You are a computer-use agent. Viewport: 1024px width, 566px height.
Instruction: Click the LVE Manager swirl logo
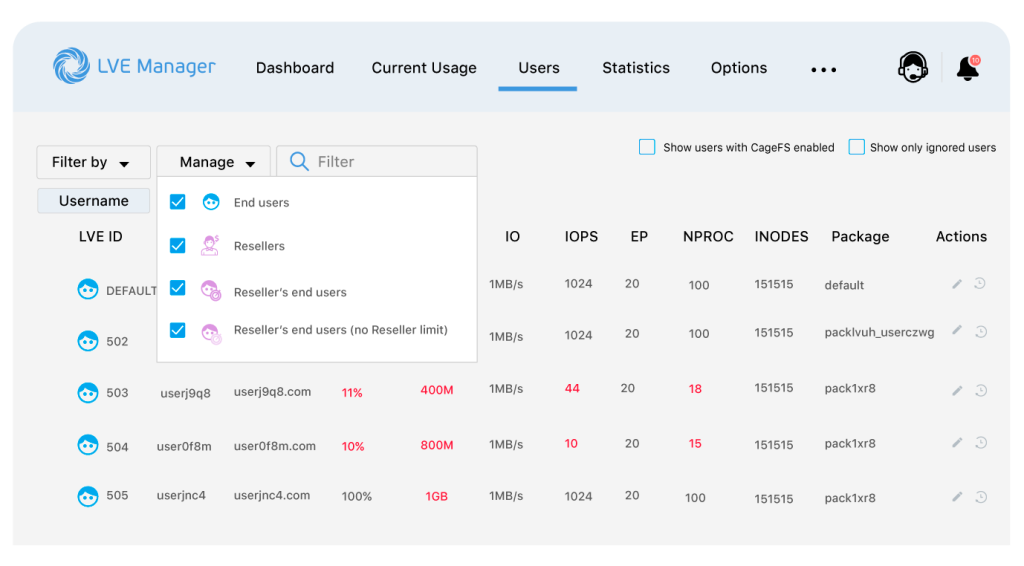click(71, 66)
